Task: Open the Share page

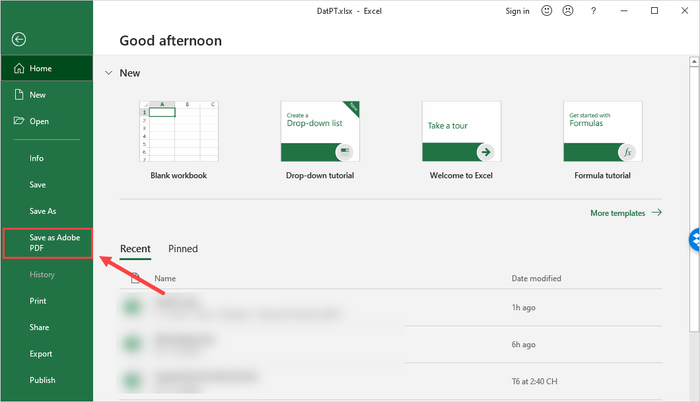Action: pos(39,327)
